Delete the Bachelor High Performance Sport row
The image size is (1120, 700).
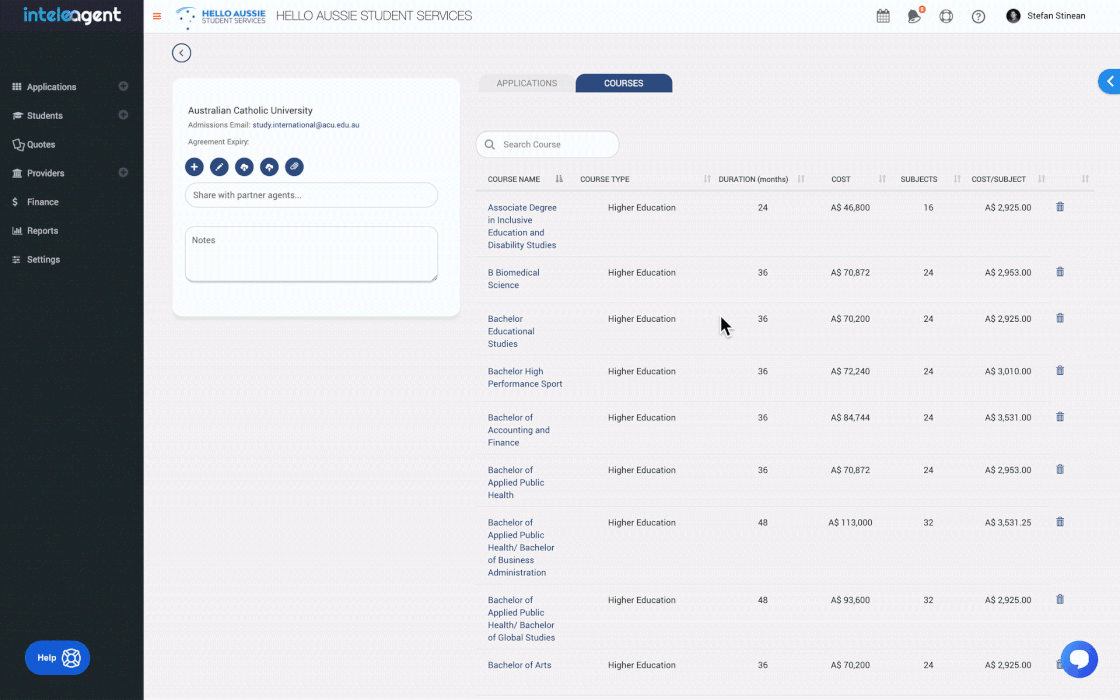pyautogui.click(x=1060, y=371)
